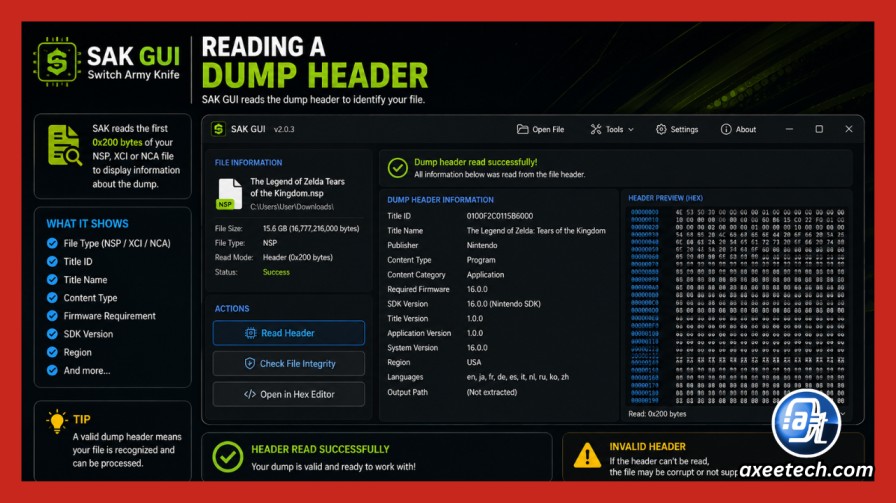This screenshot has width=896, height=503.
Task: Open the Tools menu
Action: [612, 129]
